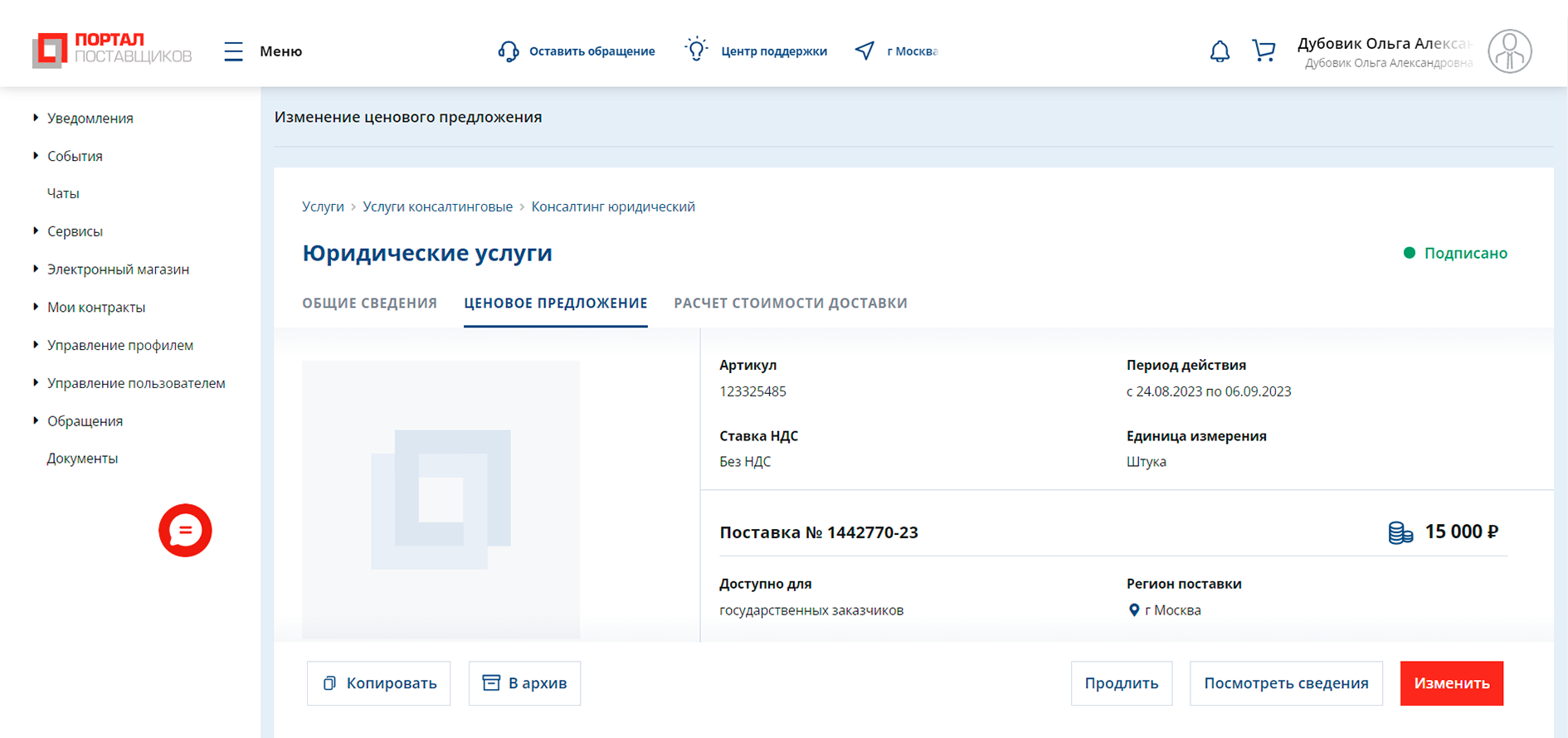1568x738 pixels.
Task: Open notifications bell icon
Action: 1220,51
